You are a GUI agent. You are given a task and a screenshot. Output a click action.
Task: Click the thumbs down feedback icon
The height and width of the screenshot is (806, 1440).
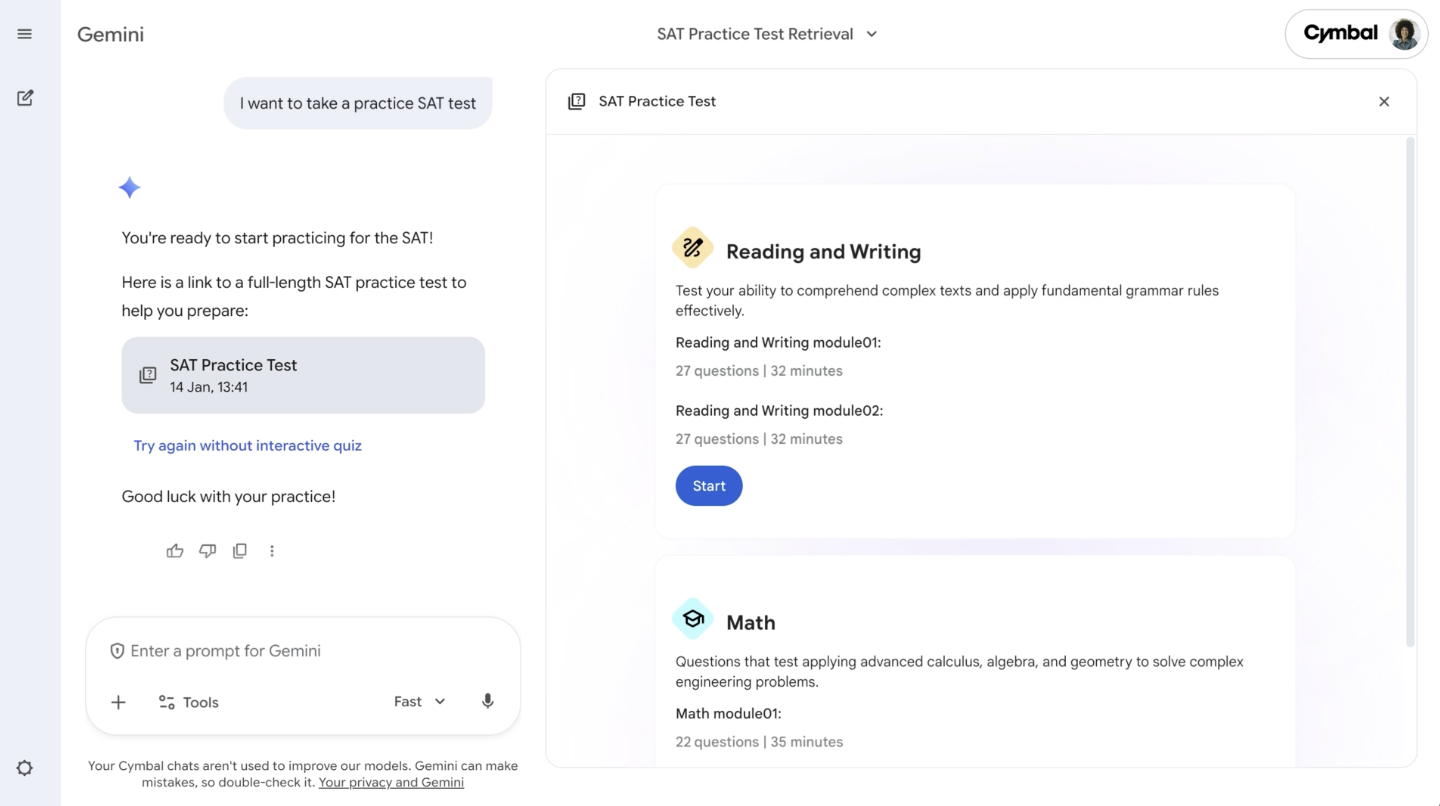[x=207, y=551]
